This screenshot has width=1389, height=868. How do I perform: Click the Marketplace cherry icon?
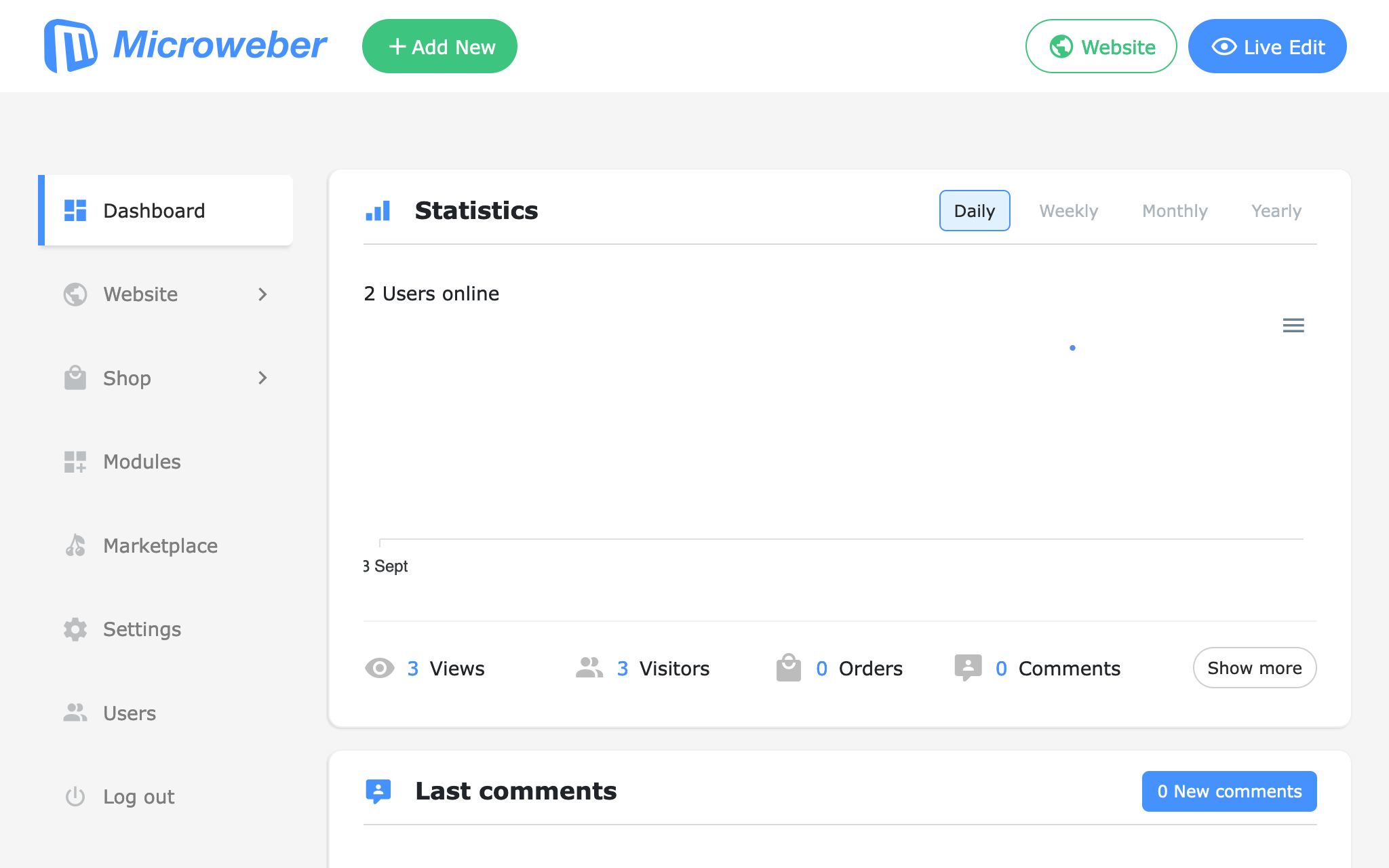75,545
